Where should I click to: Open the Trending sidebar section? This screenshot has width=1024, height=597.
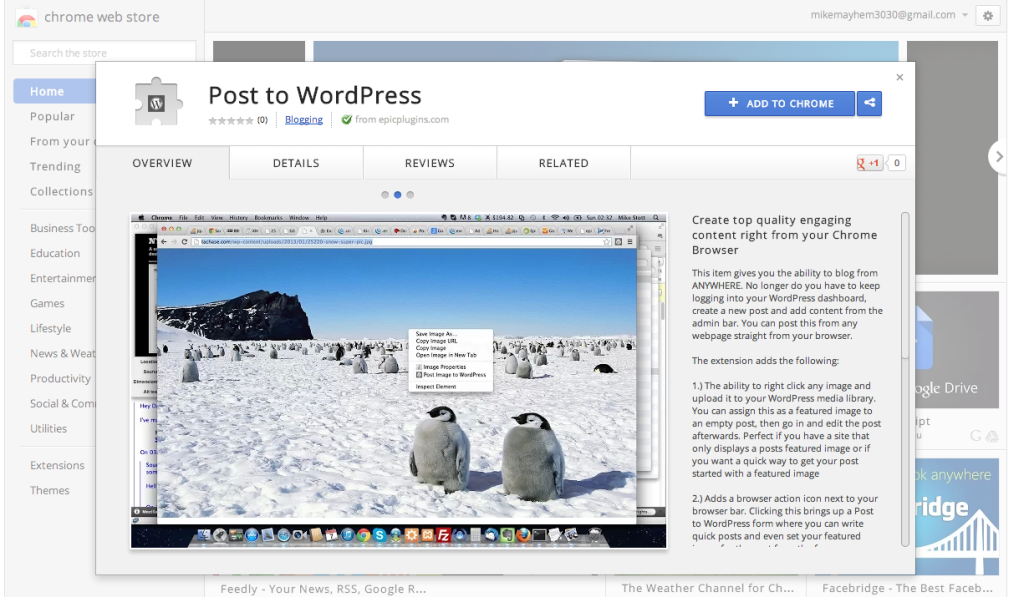(55, 167)
